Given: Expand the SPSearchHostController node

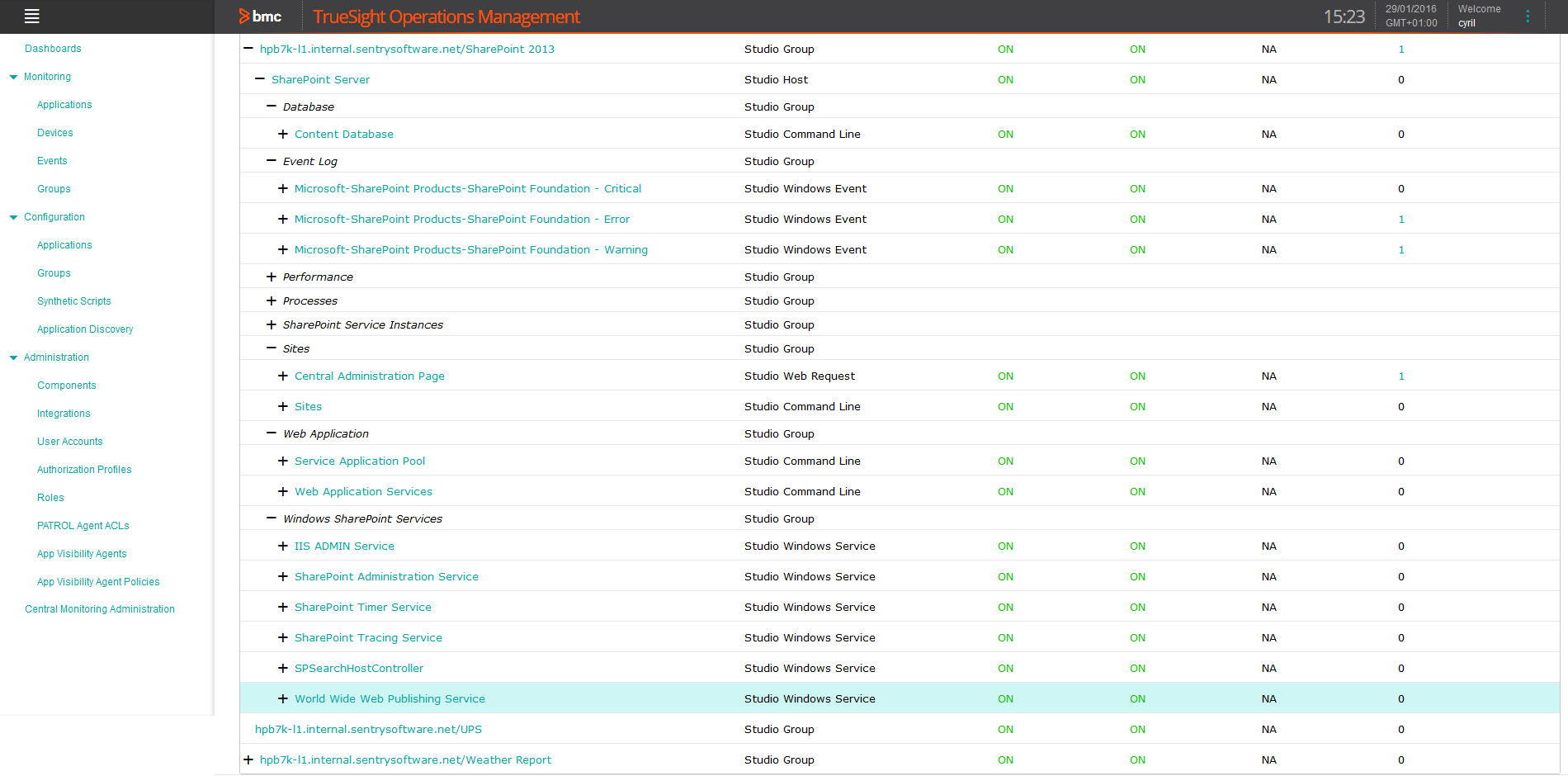Looking at the screenshot, I should (283, 668).
